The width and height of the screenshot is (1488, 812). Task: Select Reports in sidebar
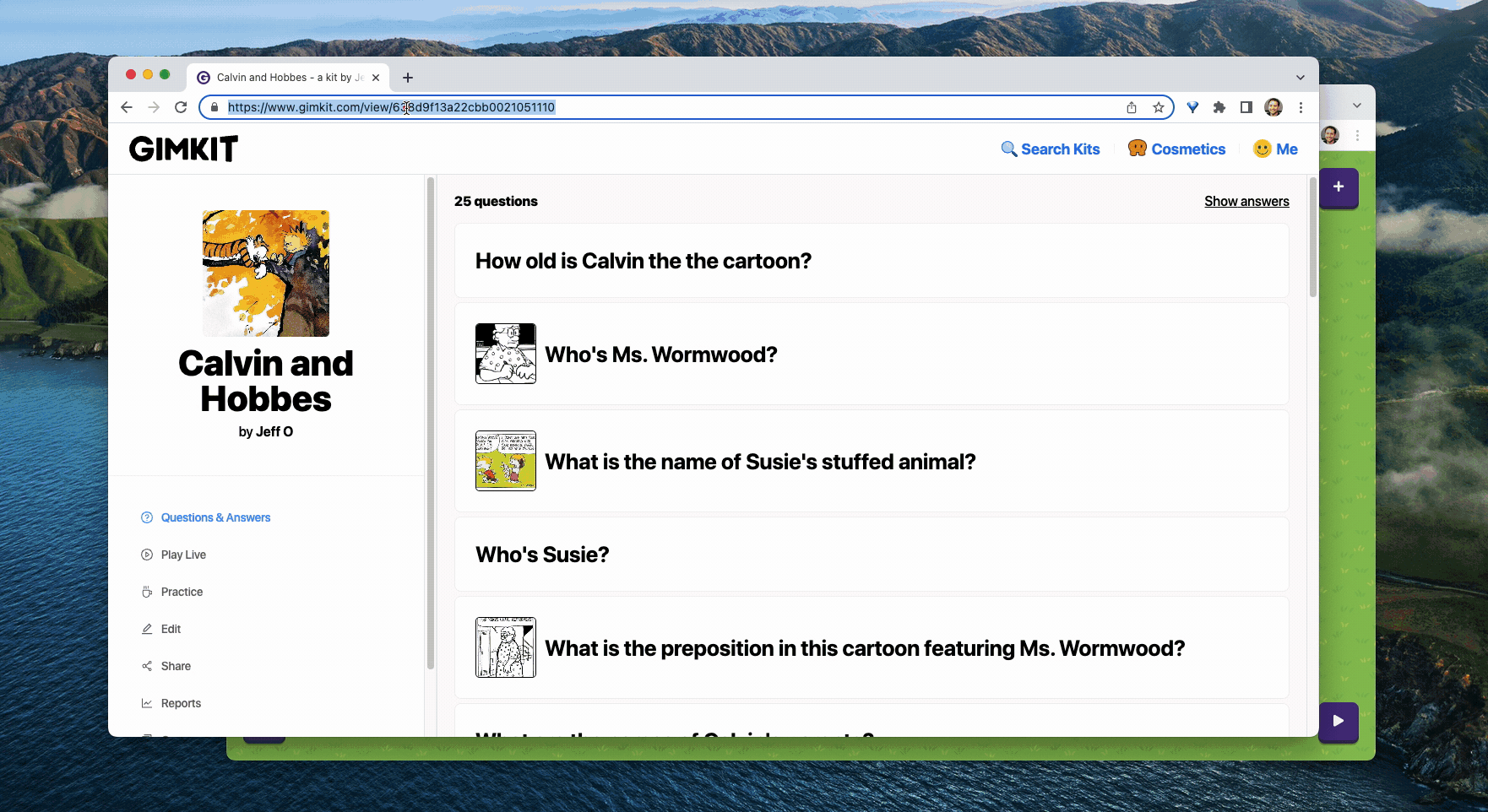[171, 703]
